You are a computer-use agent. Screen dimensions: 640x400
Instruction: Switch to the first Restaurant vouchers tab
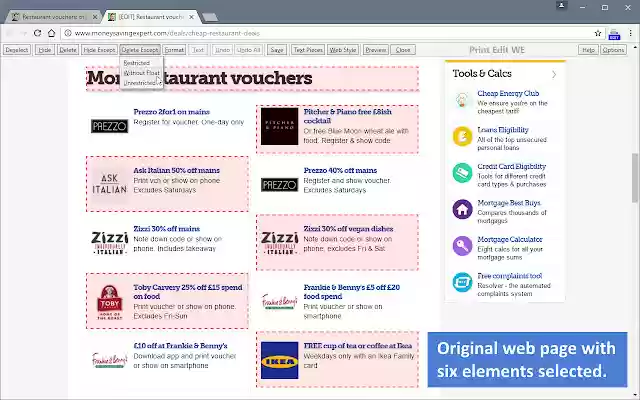tap(53, 17)
